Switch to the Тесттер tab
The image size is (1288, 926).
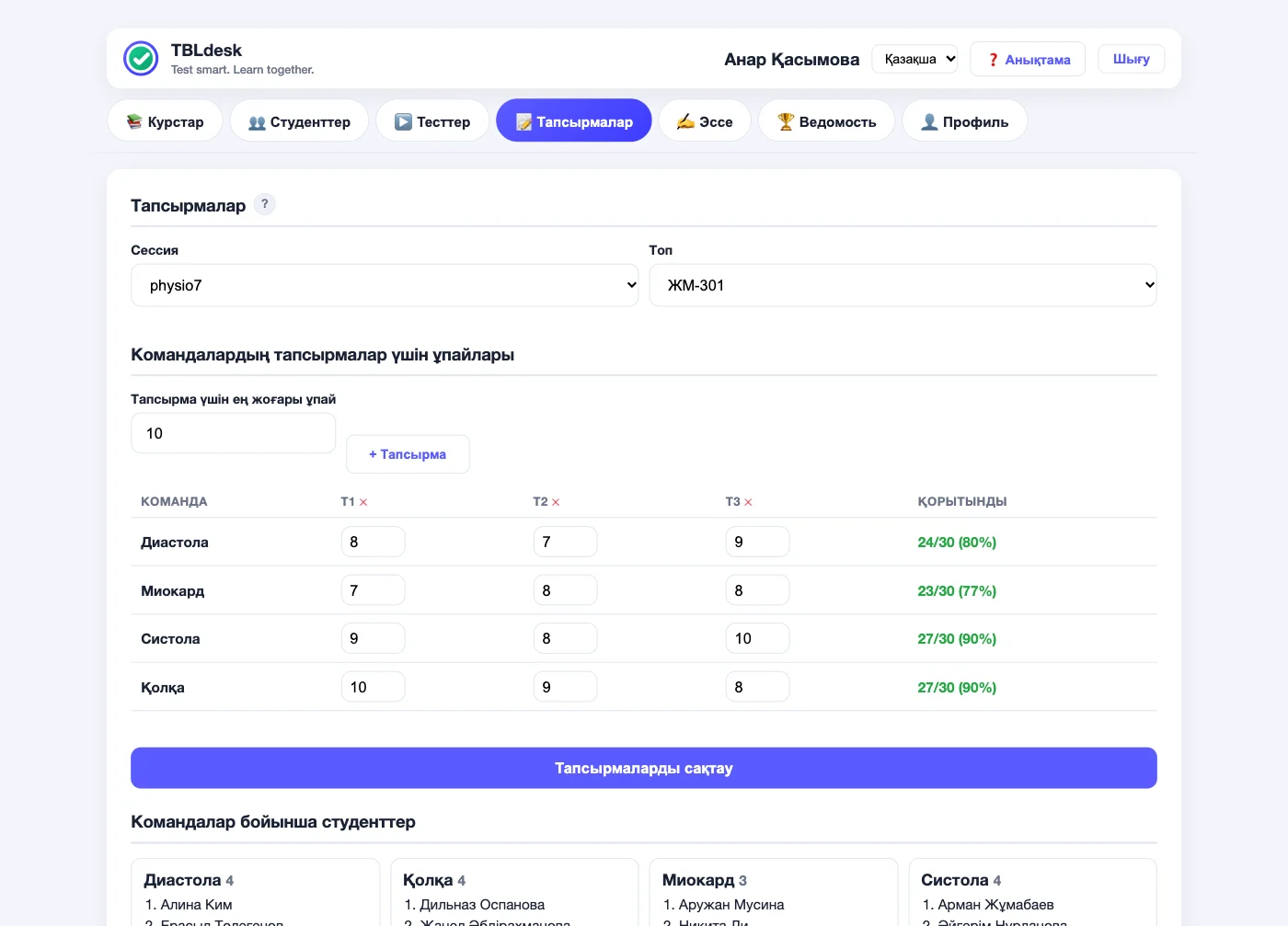tap(432, 121)
